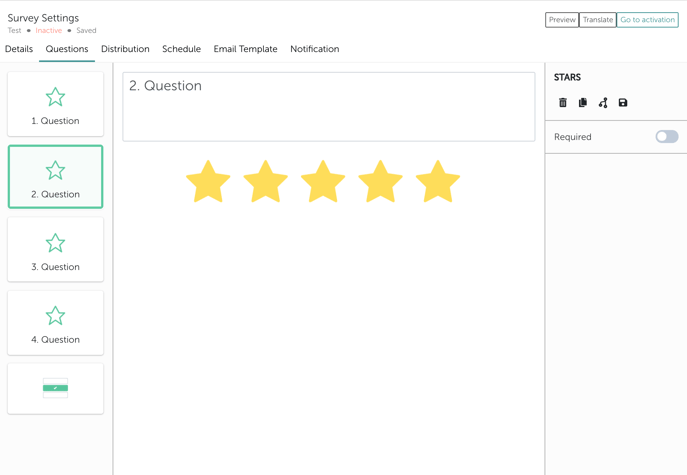The image size is (687, 475).
Task: Open the 4. Question card
Action: point(55,323)
